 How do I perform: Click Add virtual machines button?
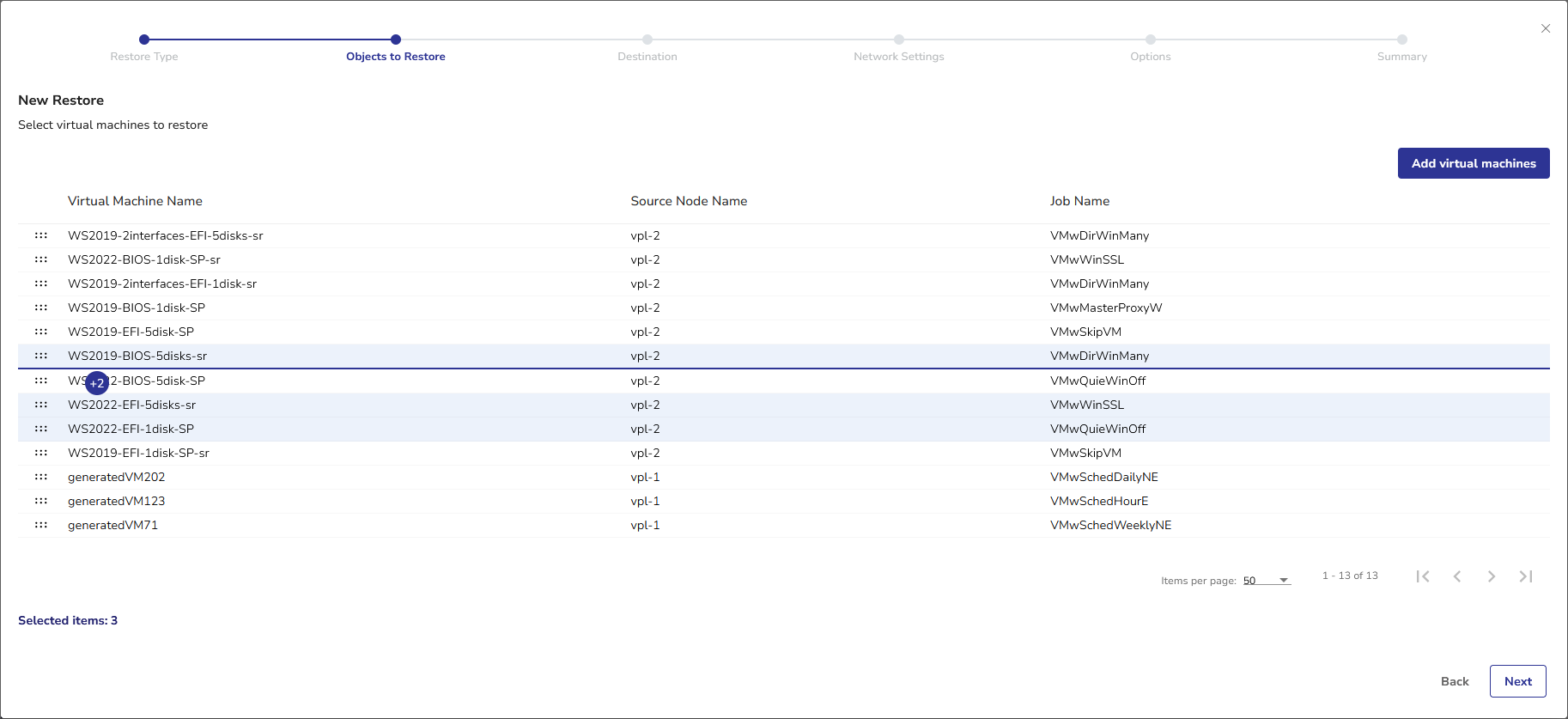point(1473,163)
